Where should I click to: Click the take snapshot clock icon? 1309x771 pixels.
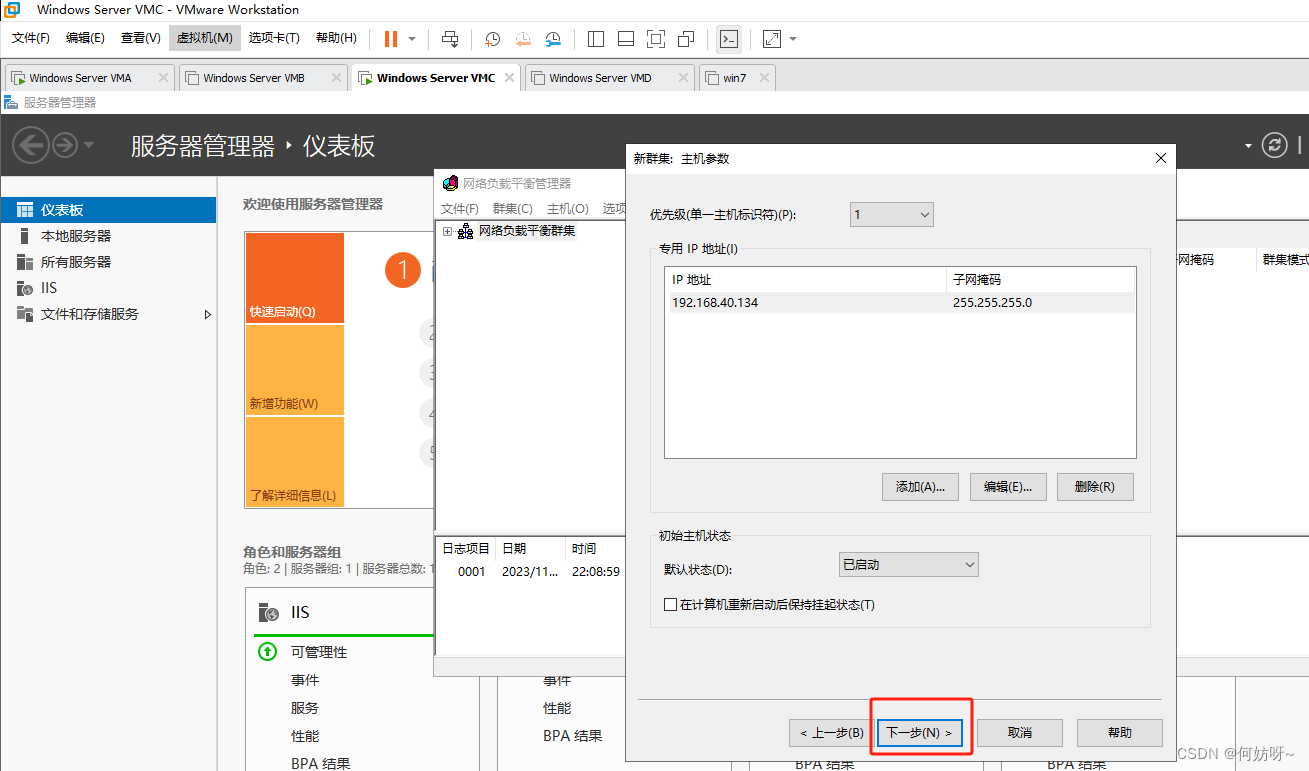(x=492, y=39)
